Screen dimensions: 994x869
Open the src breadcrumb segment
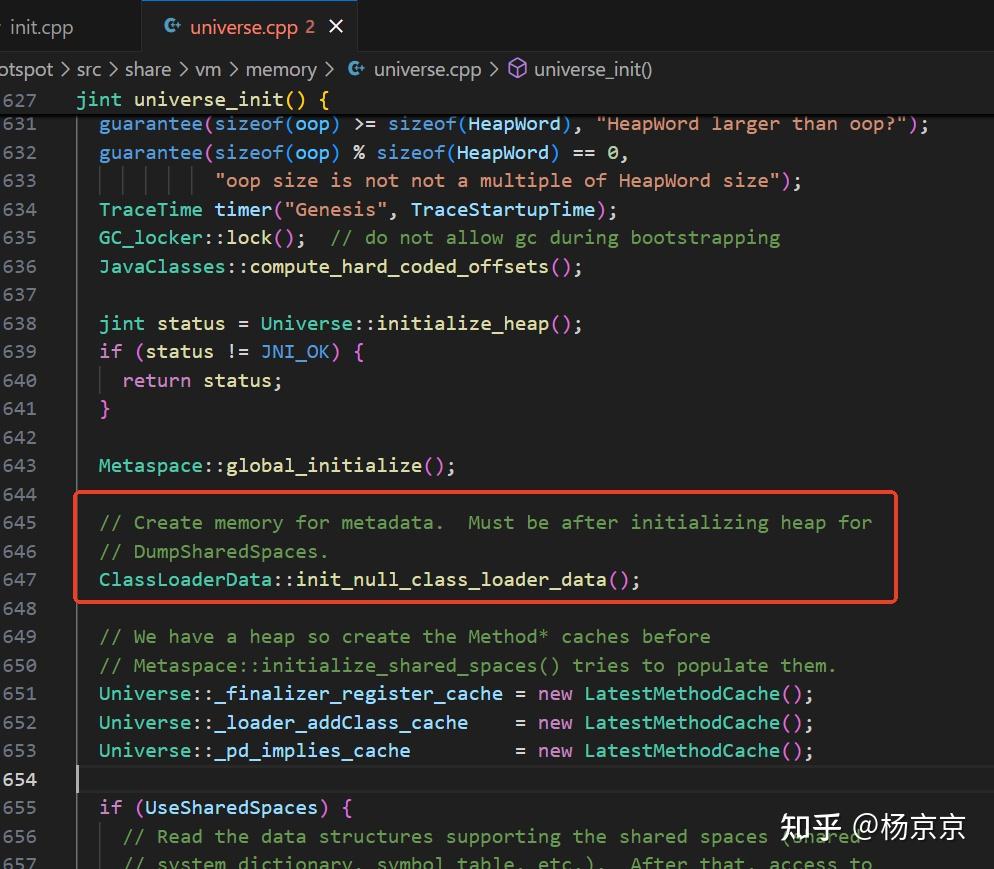(x=89, y=69)
